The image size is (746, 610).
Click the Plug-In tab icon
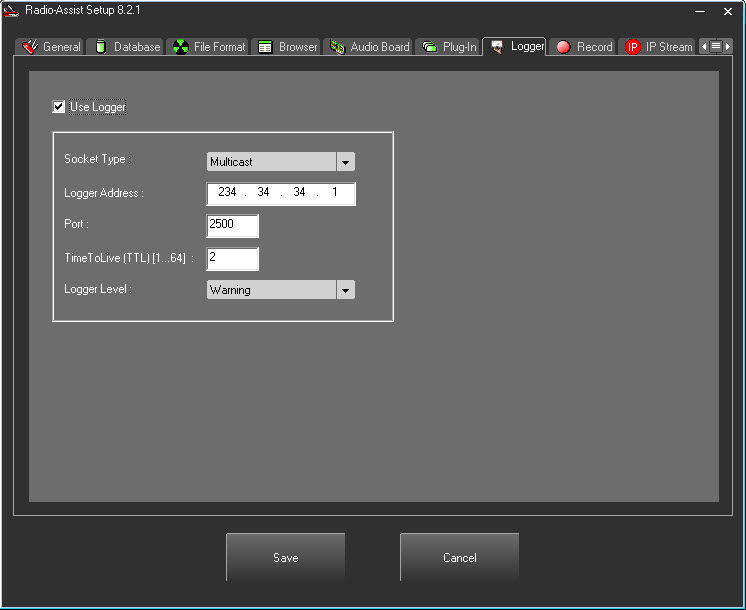[430, 47]
